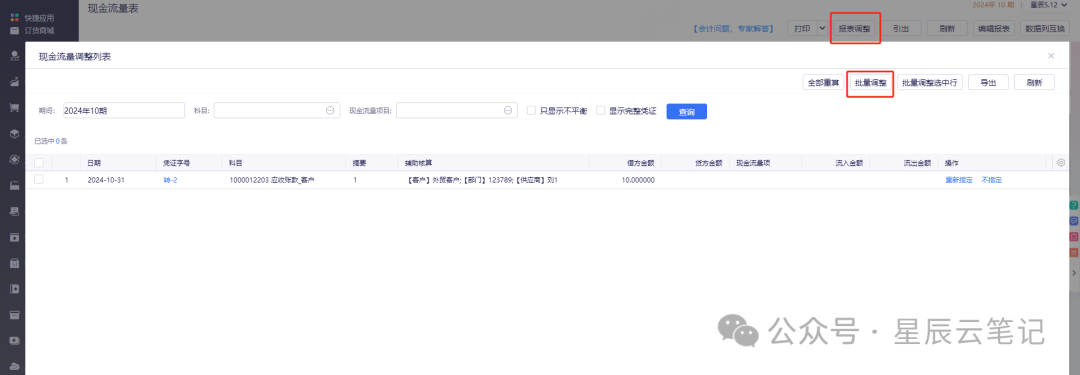Screen dimensions: 1080x375
Task: Open the box-with-plus icon in sidebar
Action: coord(14,237)
